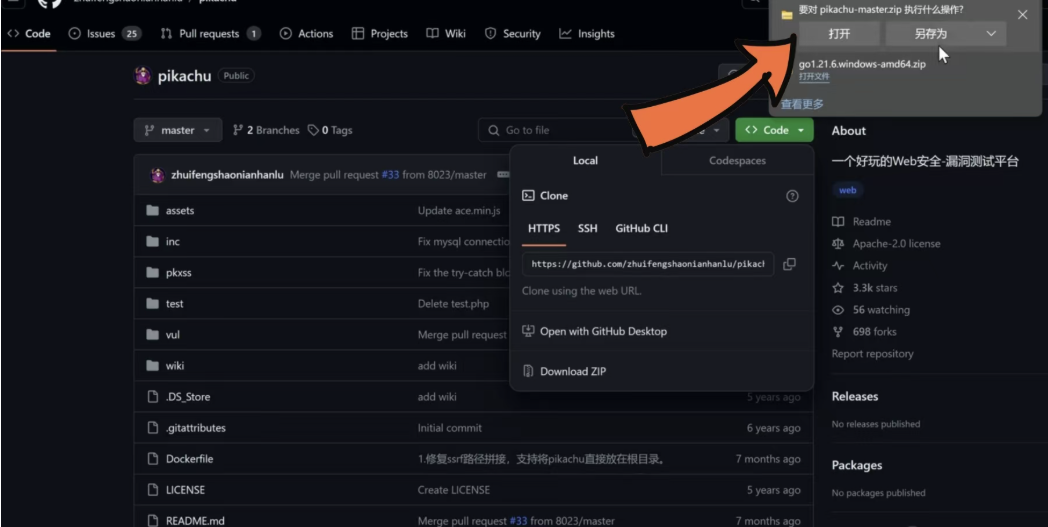Open the Packages section heading

[857, 465]
